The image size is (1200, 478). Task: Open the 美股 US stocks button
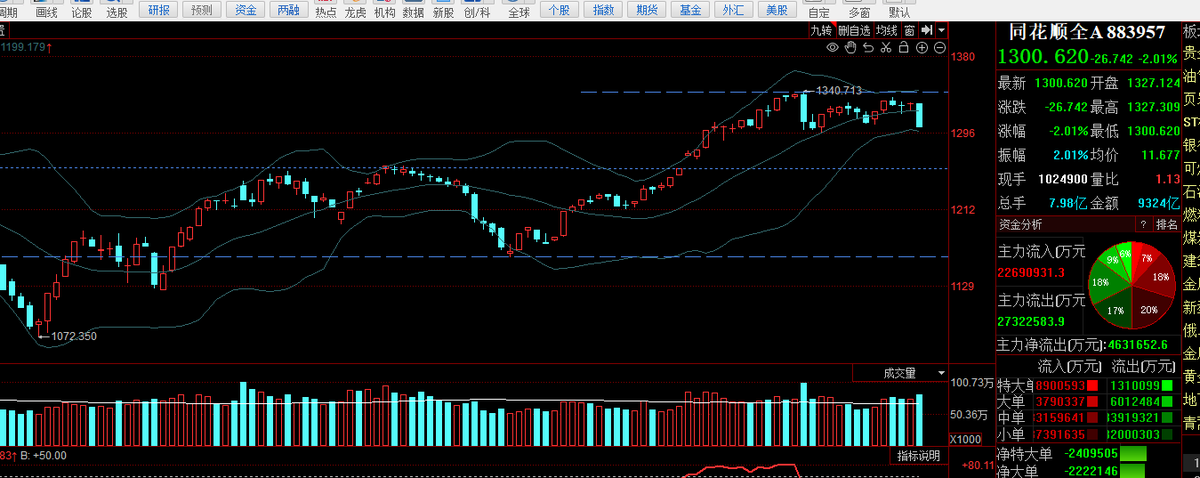(776, 10)
